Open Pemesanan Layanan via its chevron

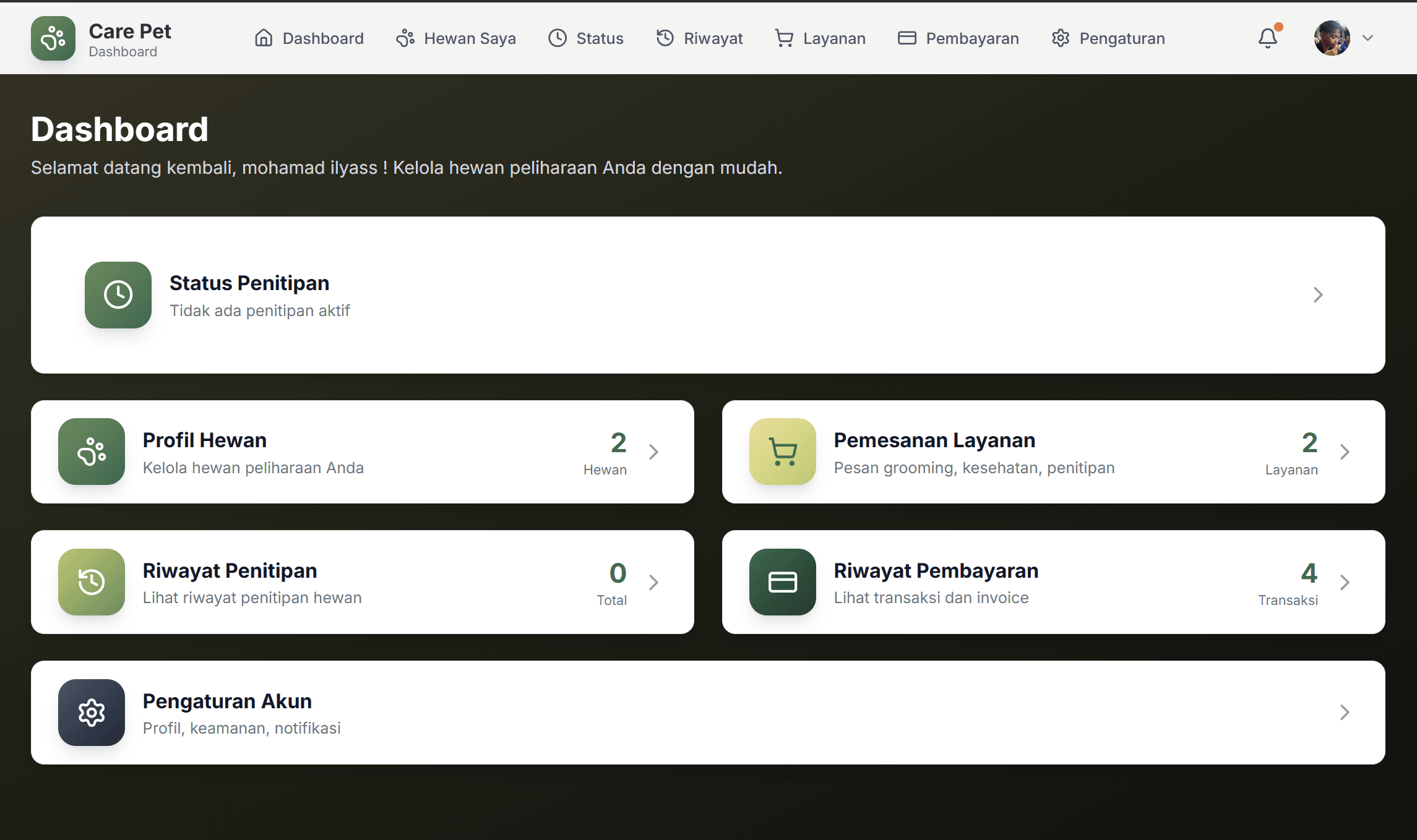(x=1345, y=452)
